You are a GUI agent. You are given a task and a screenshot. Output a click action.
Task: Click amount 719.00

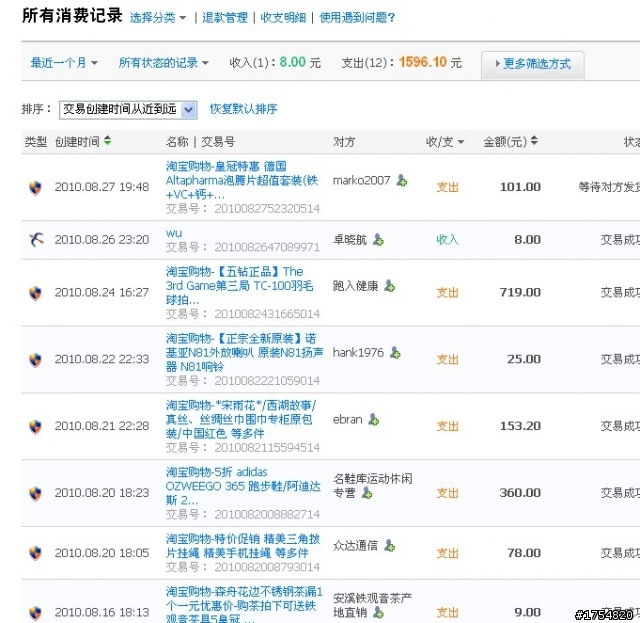(x=520, y=292)
